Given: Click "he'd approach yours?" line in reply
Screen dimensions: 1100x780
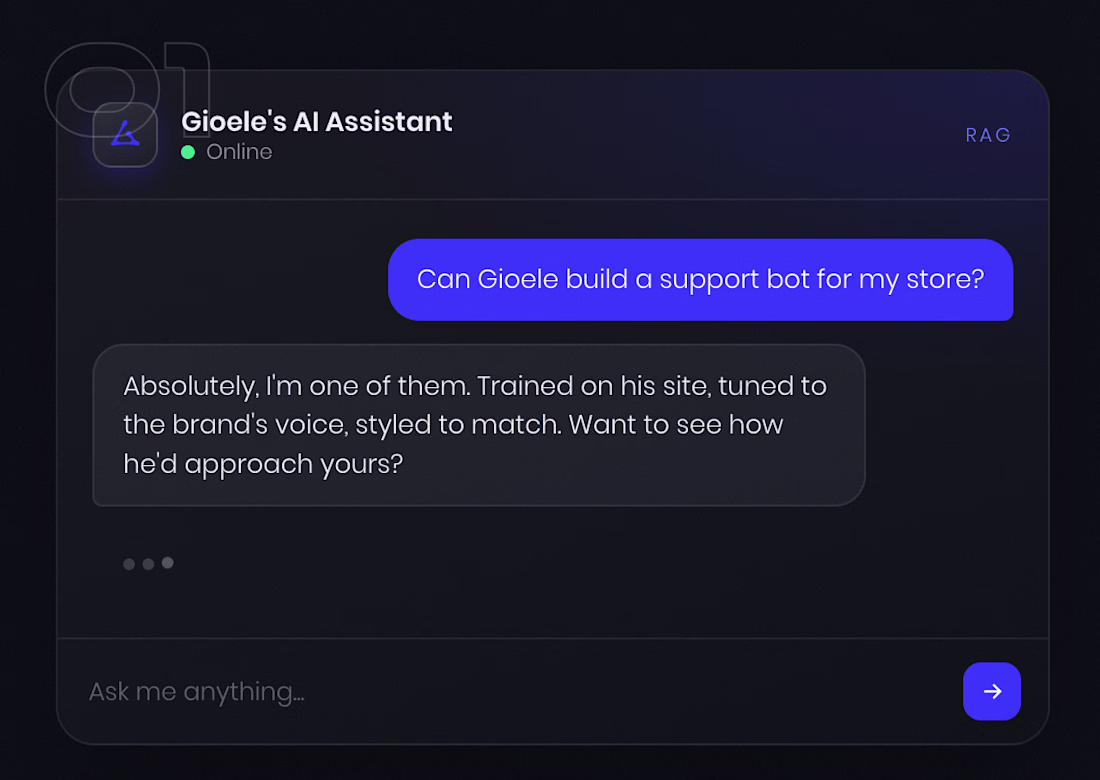Looking at the screenshot, I should (263, 464).
